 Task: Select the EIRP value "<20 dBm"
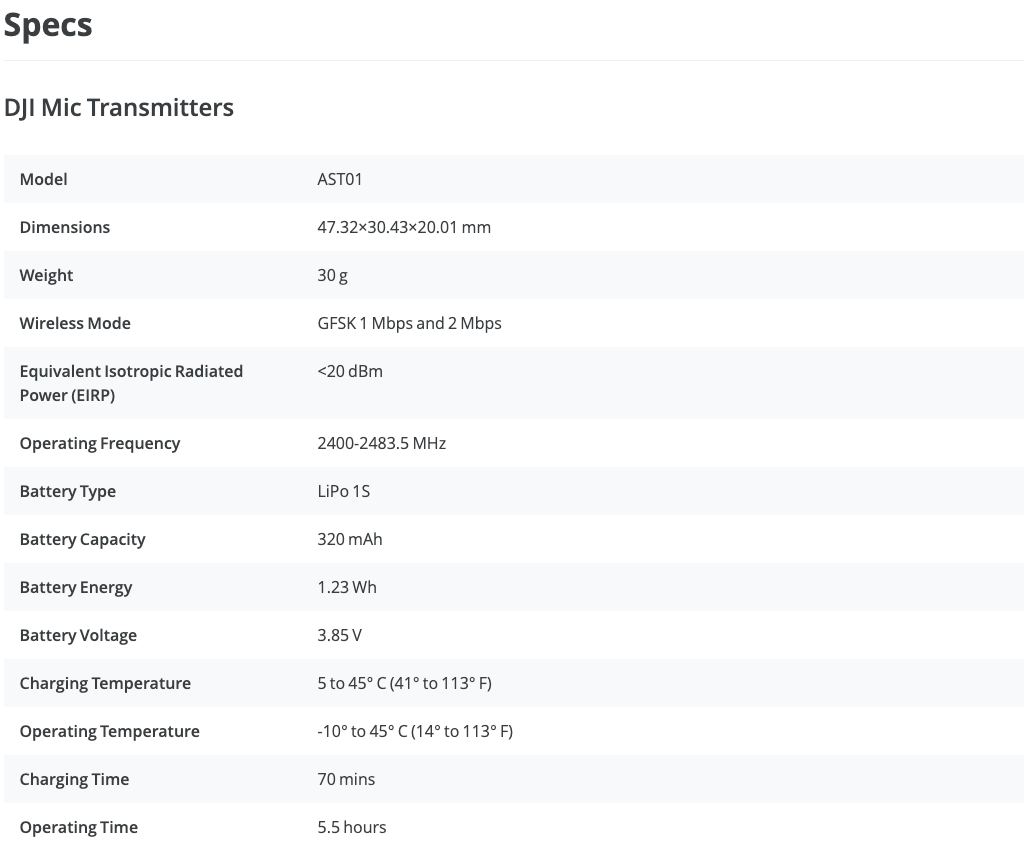coord(350,371)
